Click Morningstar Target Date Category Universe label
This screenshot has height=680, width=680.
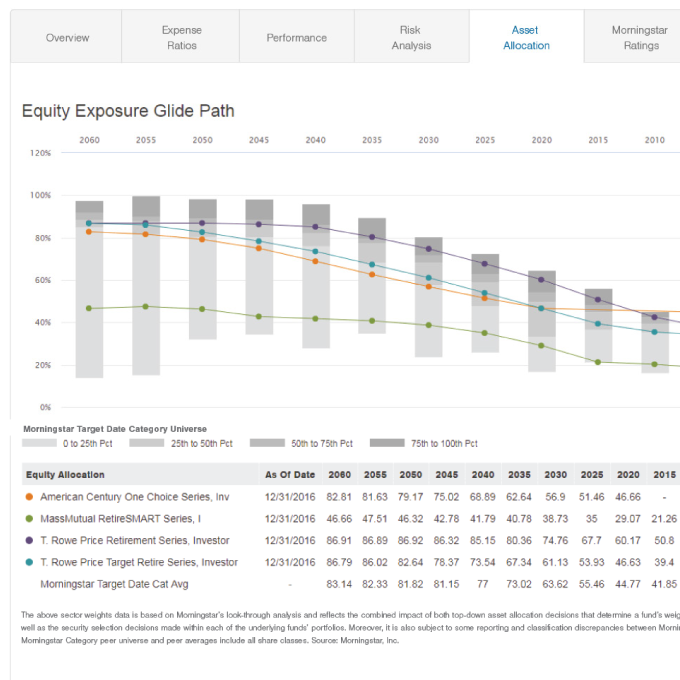115,429
